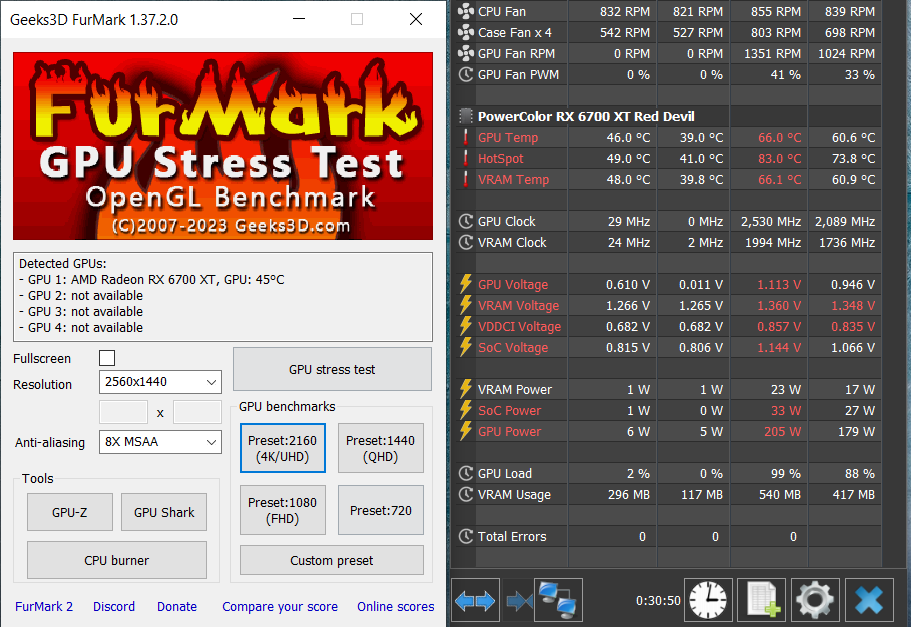Select the GPU Power label
The width and height of the screenshot is (911, 627).
[x=510, y=431]
